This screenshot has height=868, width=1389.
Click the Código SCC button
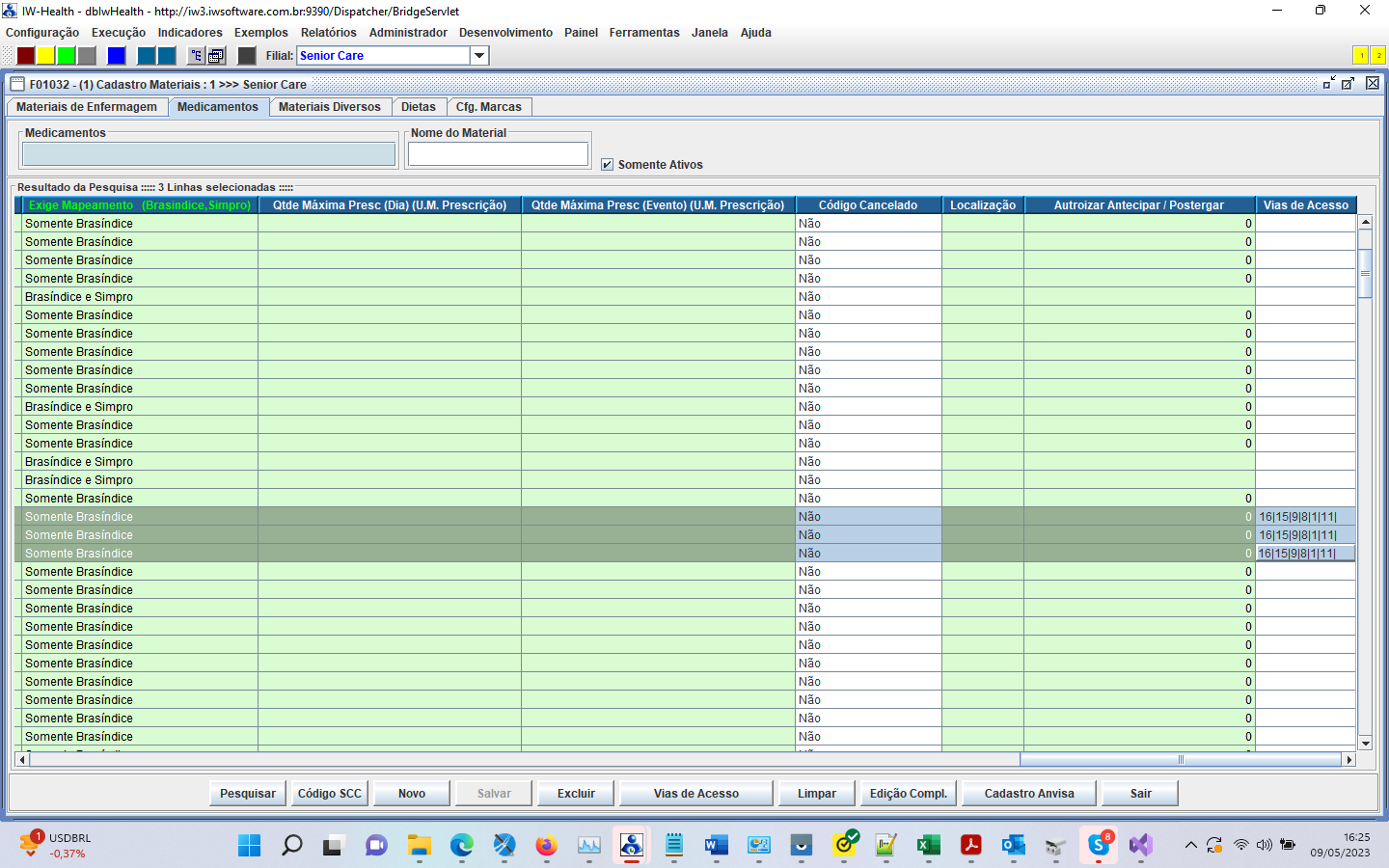click(330, 794)
